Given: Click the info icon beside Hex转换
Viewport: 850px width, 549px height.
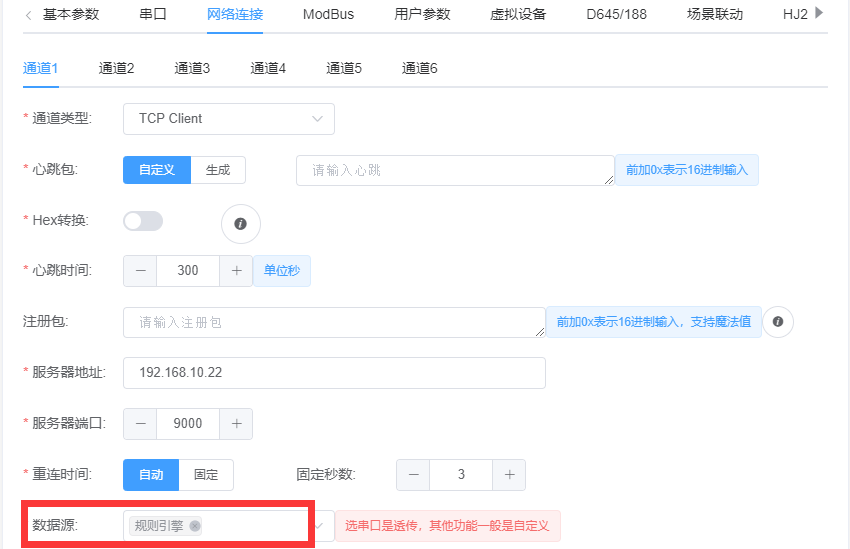Looking at the screenshot, I should [x=240, y=223].
